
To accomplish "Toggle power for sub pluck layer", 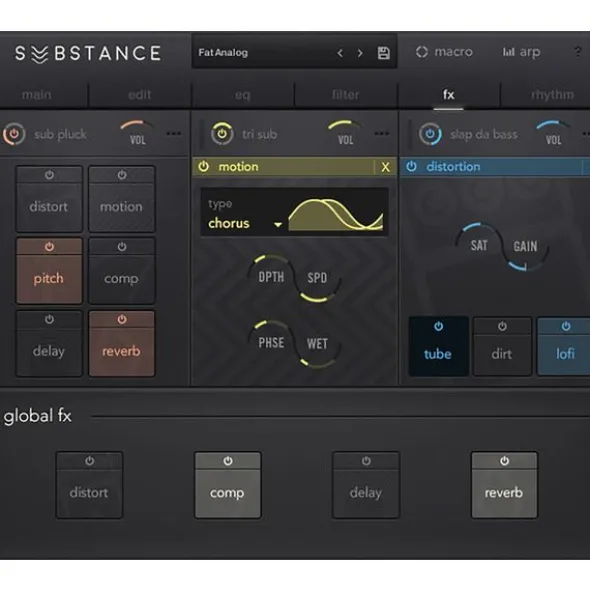I will coord(14,134).
